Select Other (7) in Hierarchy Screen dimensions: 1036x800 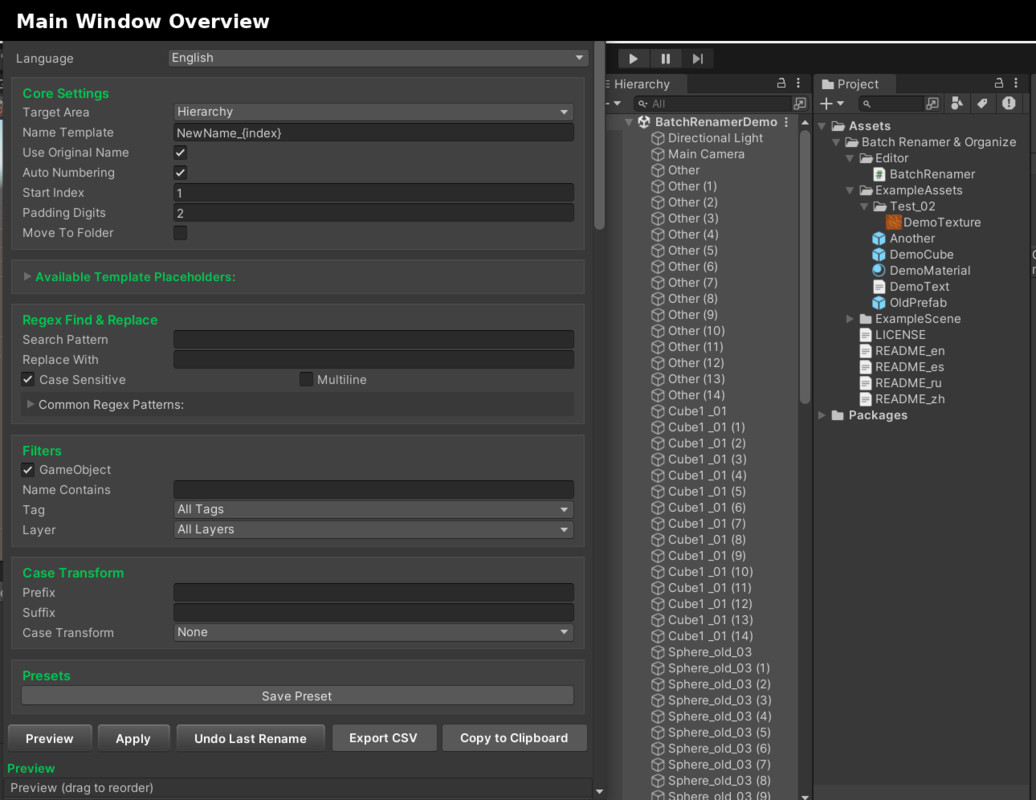point(692,283)
